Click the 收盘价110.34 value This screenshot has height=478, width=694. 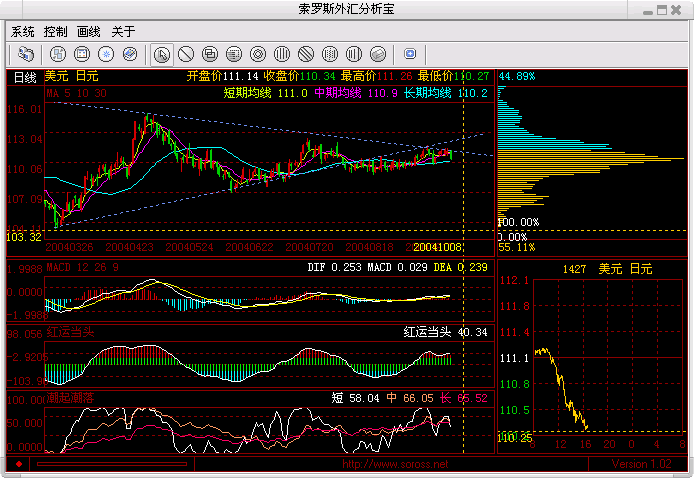(x=300, y=76)
